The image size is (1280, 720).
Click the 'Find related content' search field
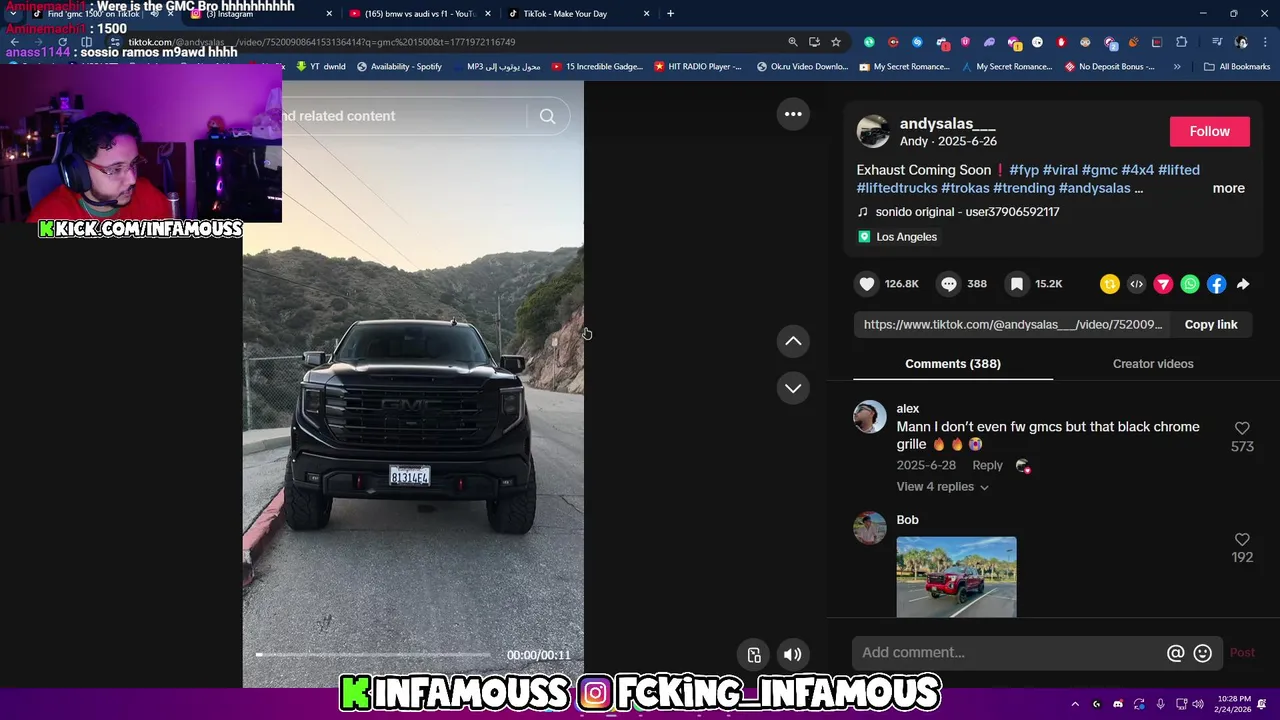[x=400, y=116]
